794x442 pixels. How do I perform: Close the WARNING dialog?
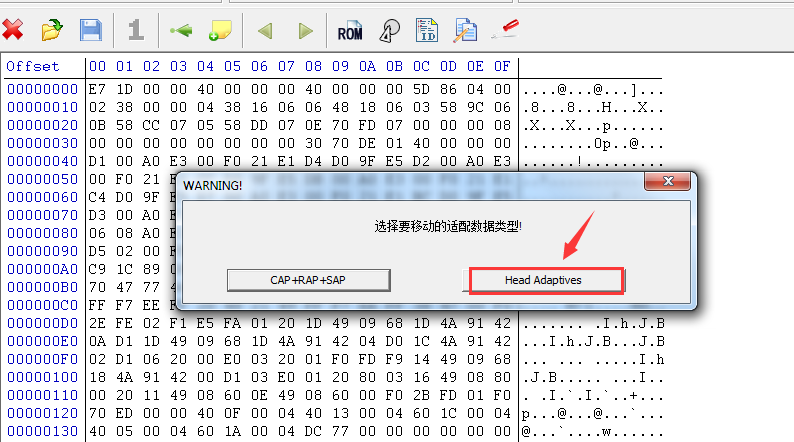[669, 184]
